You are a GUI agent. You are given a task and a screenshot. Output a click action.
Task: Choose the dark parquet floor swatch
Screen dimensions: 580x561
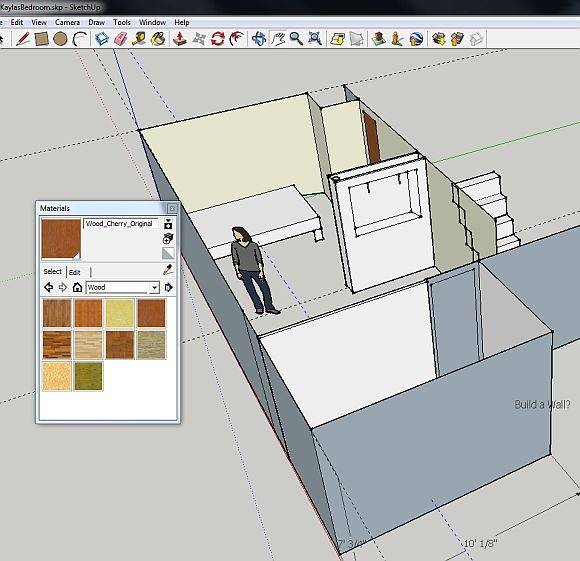click(57, 345)
